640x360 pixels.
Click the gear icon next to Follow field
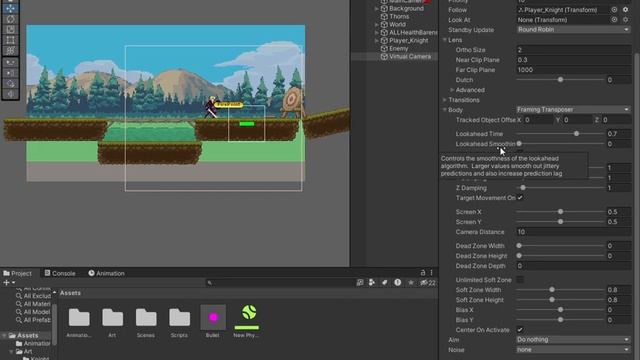pyautogui.click(x=625, y=10)
